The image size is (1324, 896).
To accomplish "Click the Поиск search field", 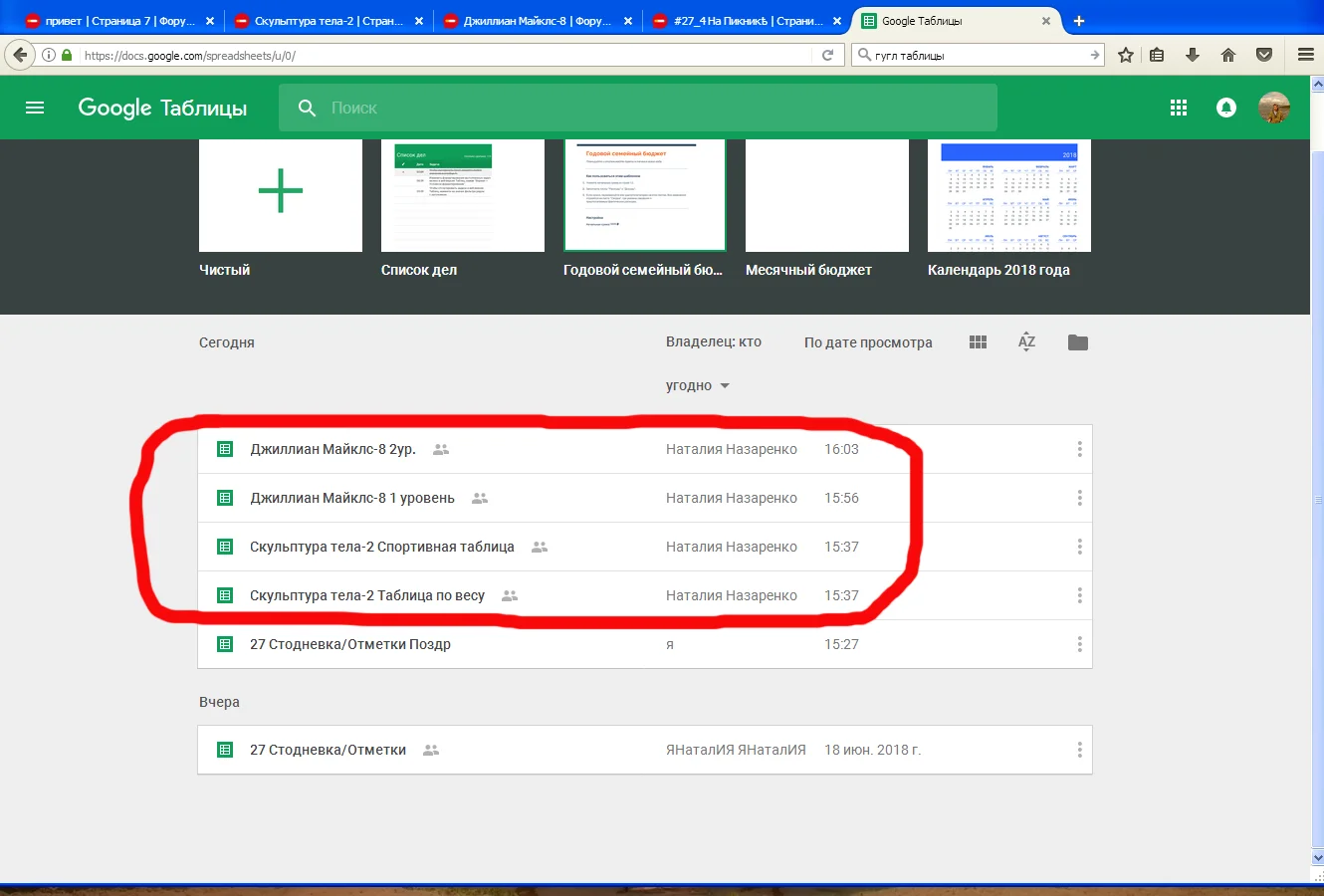I will [x=657, y=108].
